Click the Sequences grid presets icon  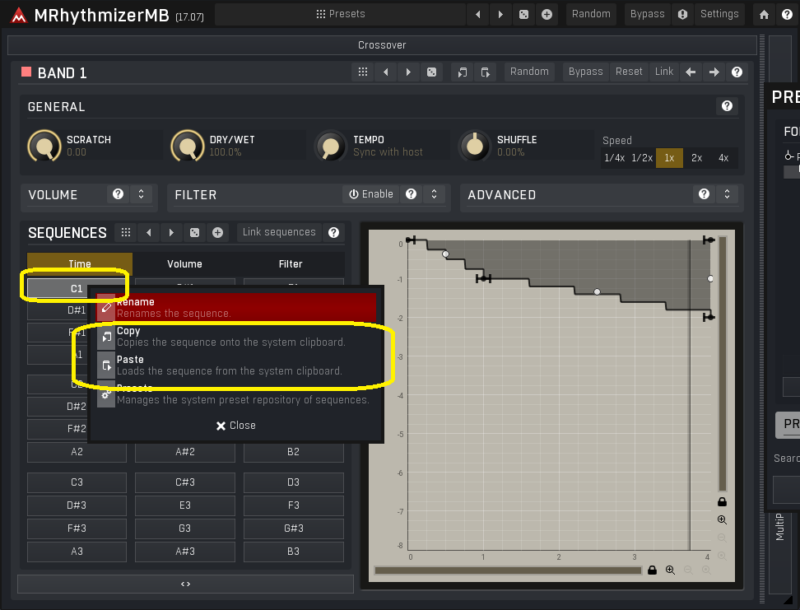(125, 232)
